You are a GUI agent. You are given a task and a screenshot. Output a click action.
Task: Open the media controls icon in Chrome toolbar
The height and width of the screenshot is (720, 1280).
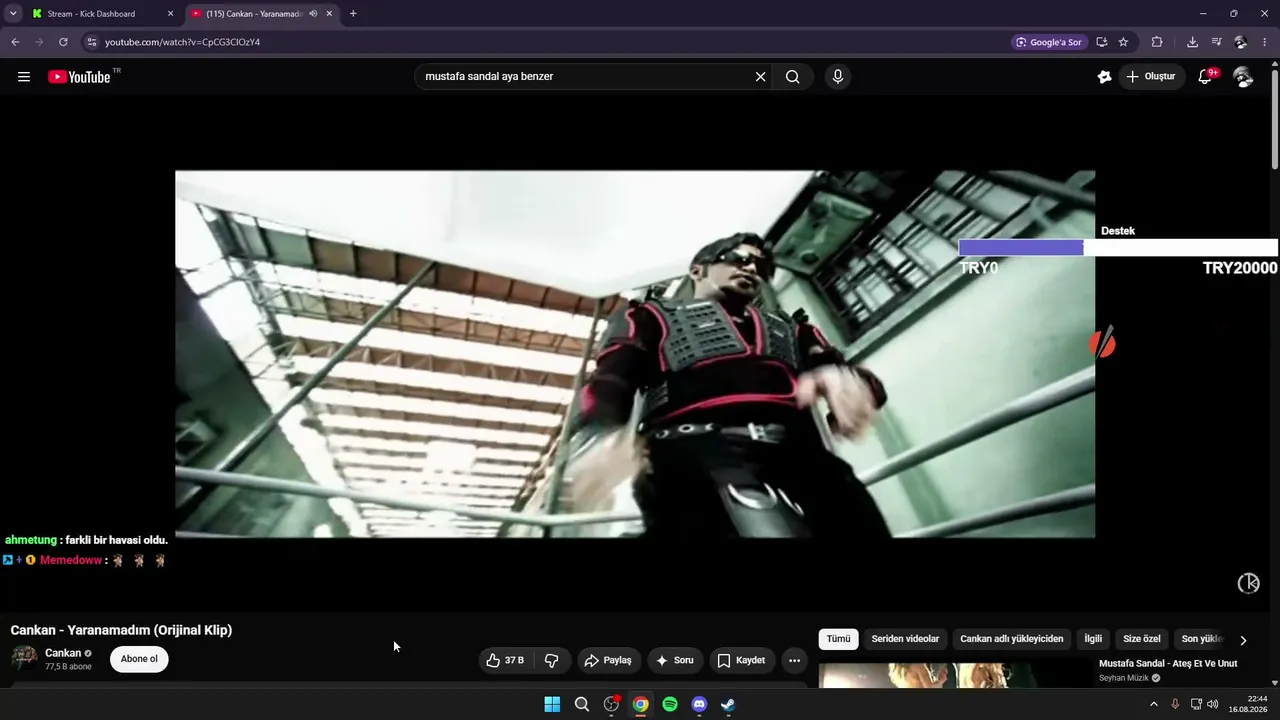pyautogui.click(x=1216, y=42)
